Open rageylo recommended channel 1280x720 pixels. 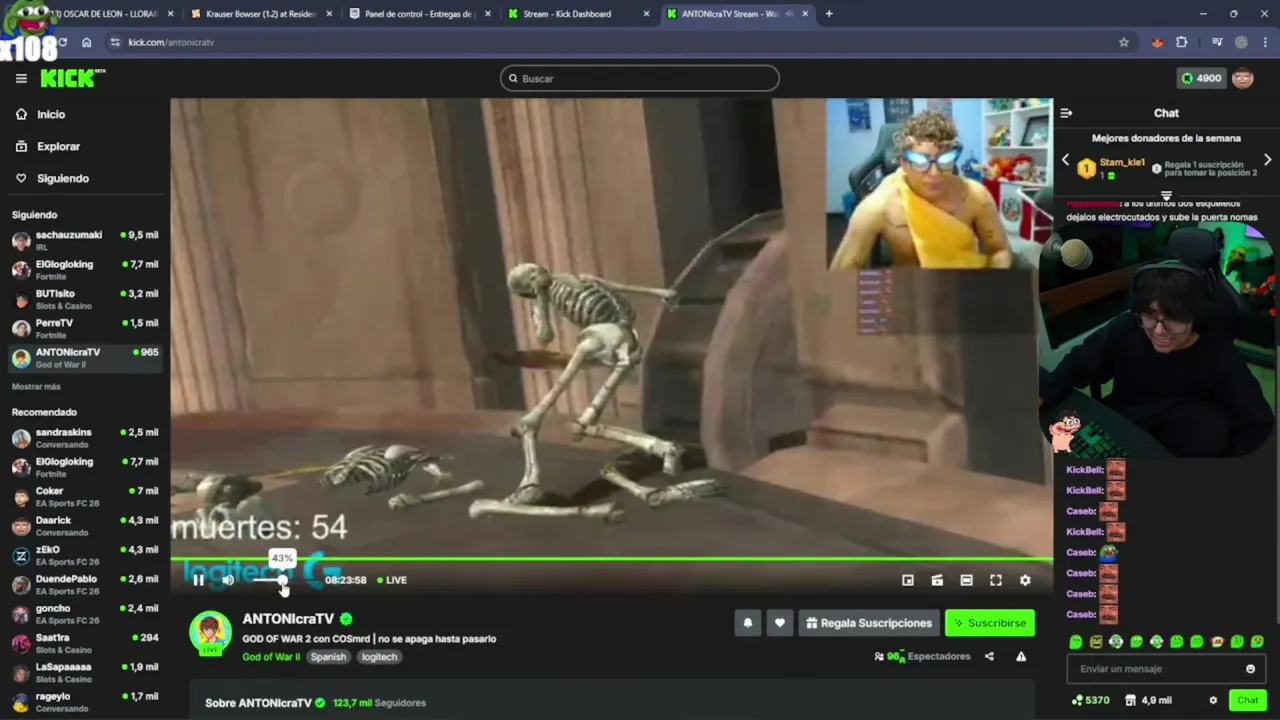coord(85,702)
